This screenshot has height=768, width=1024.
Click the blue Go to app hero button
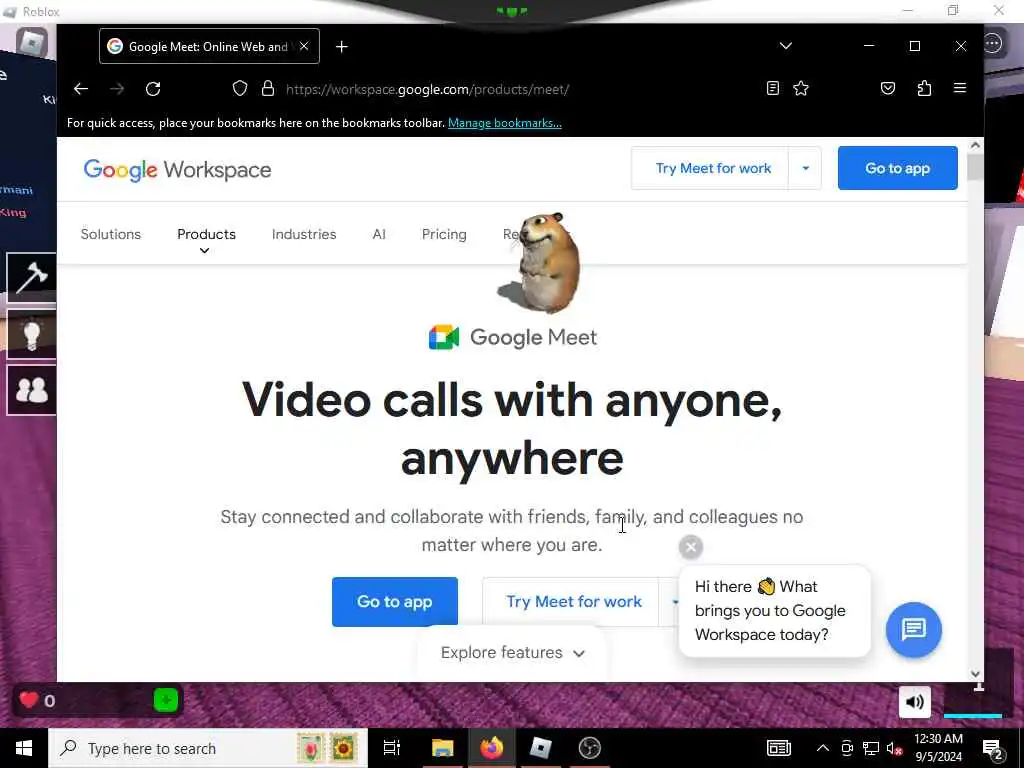(x=394, y=601)
